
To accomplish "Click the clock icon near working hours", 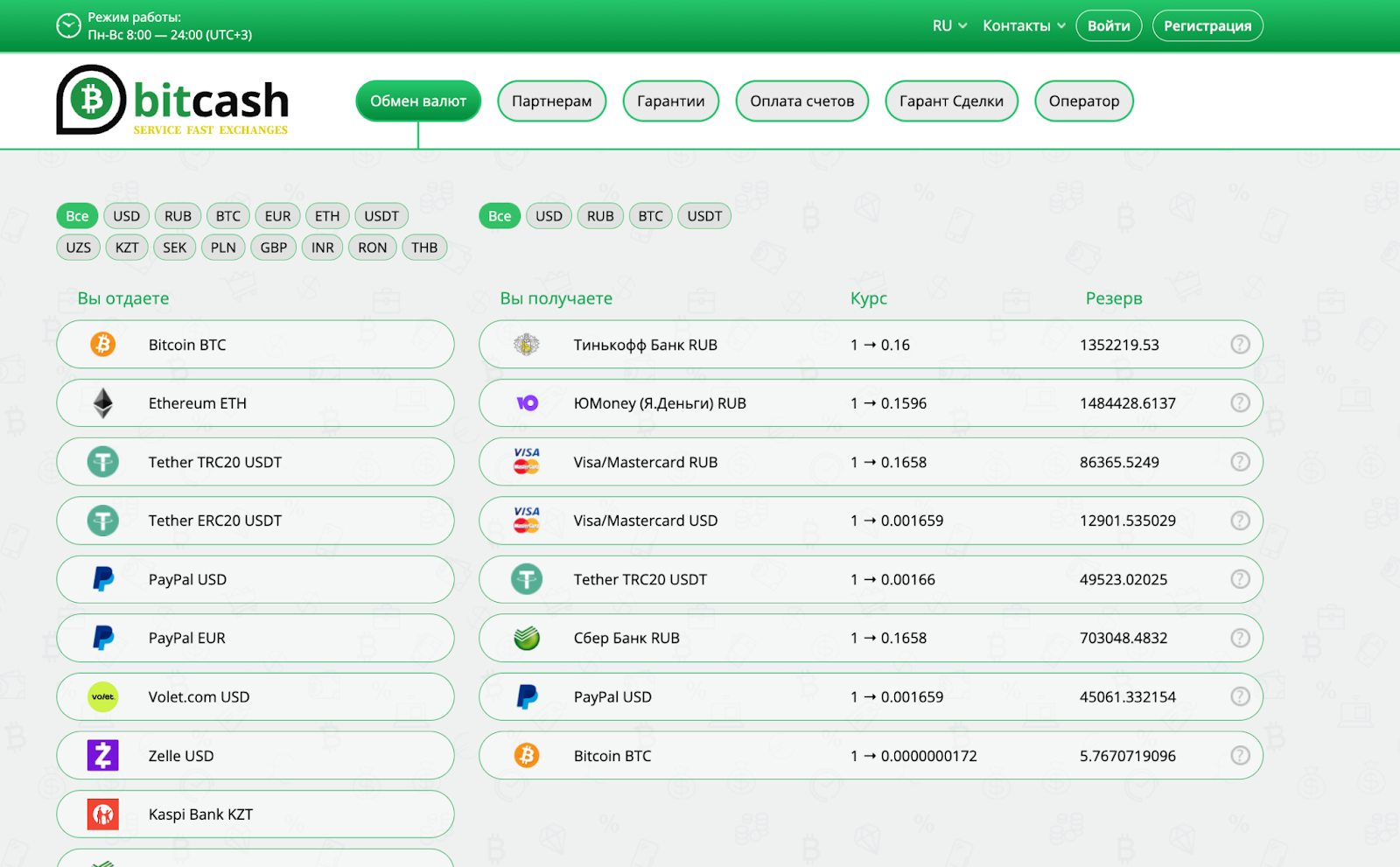I will pyautogui.click(x=68, y=26).
